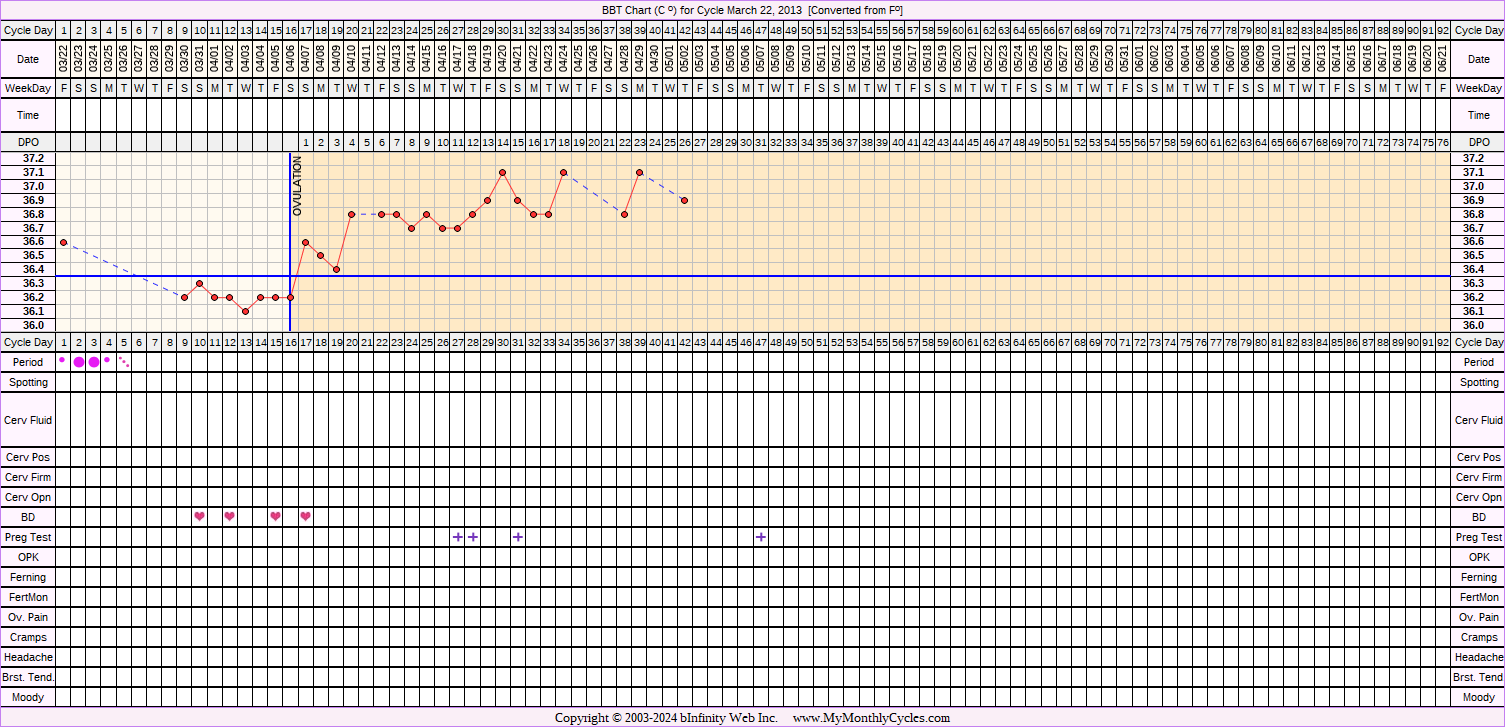
Task: Click the BD heart on cycle day 12
Action: coord(230,516)
